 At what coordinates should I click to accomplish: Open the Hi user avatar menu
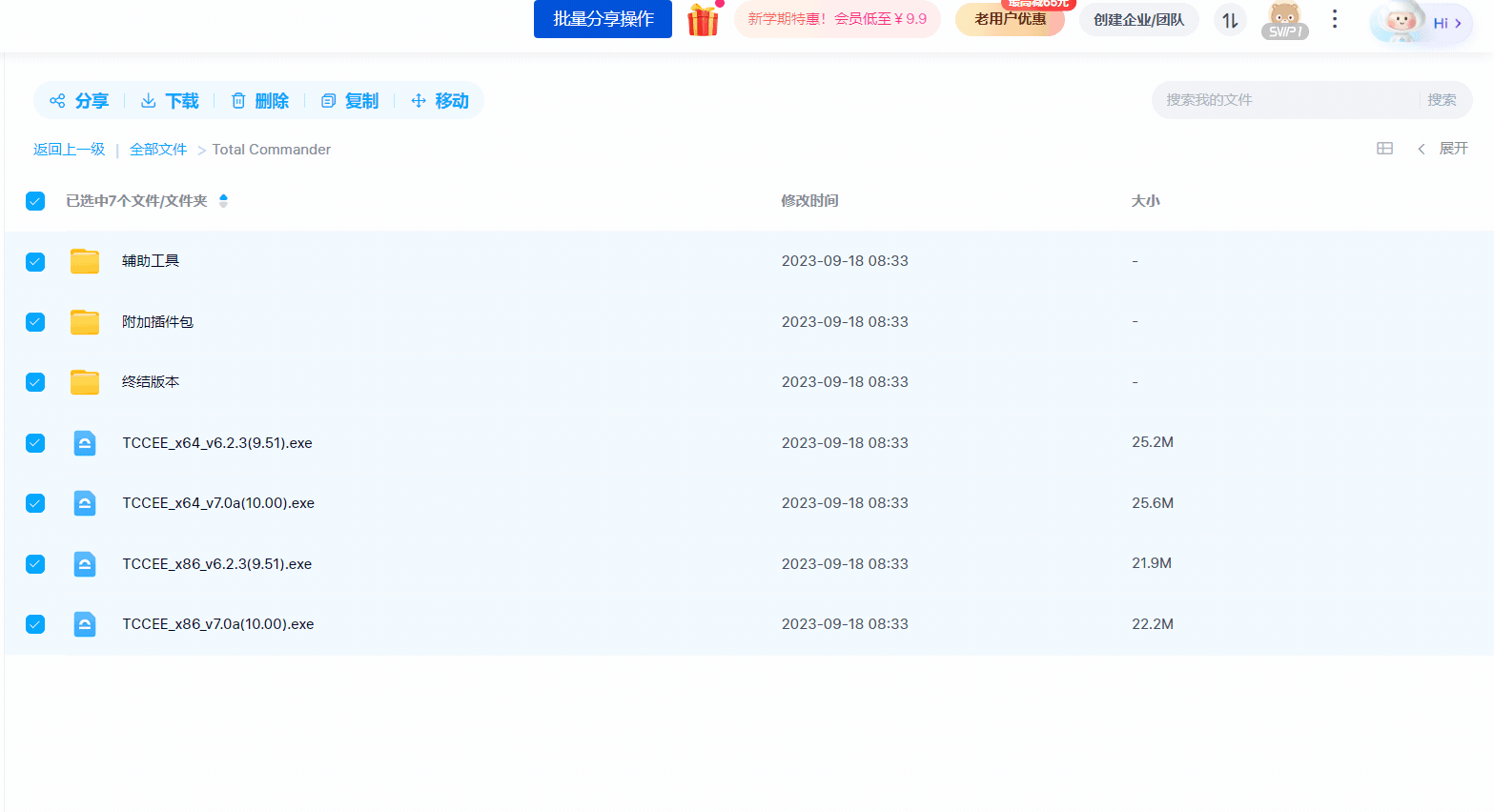pos(1421,23)
